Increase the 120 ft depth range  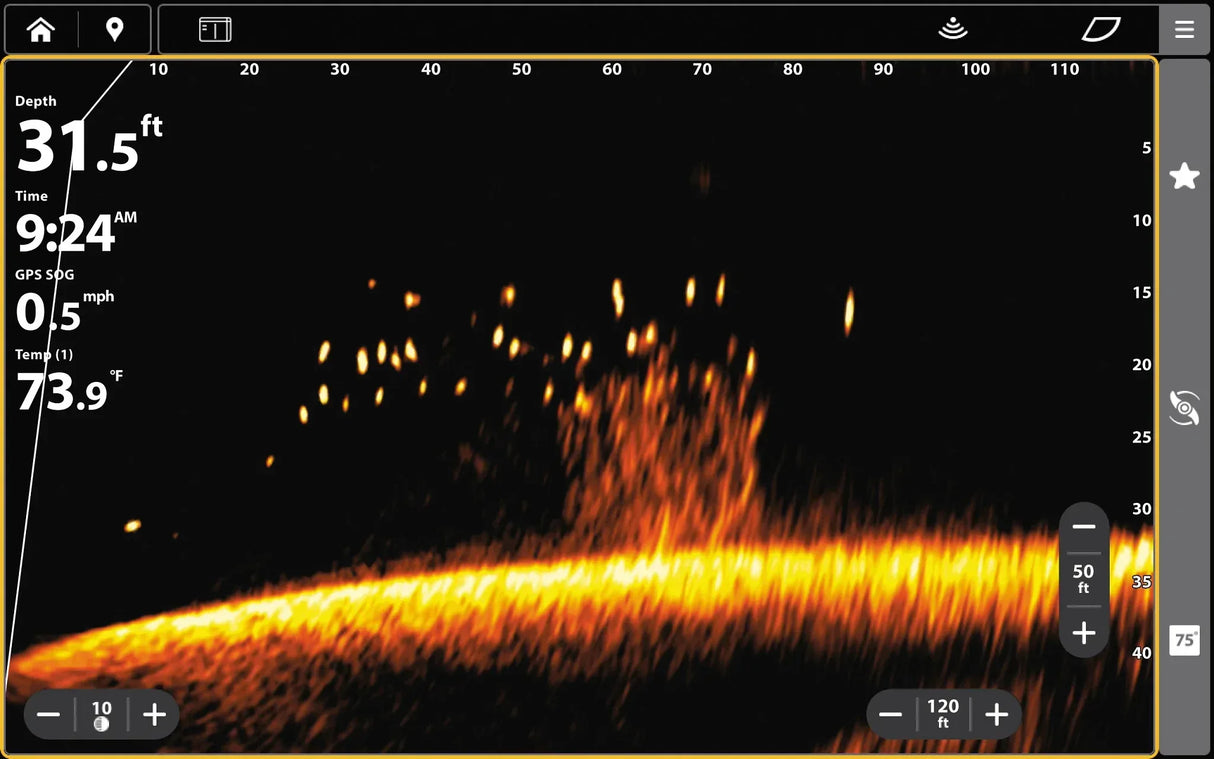(x=997, y=714)
